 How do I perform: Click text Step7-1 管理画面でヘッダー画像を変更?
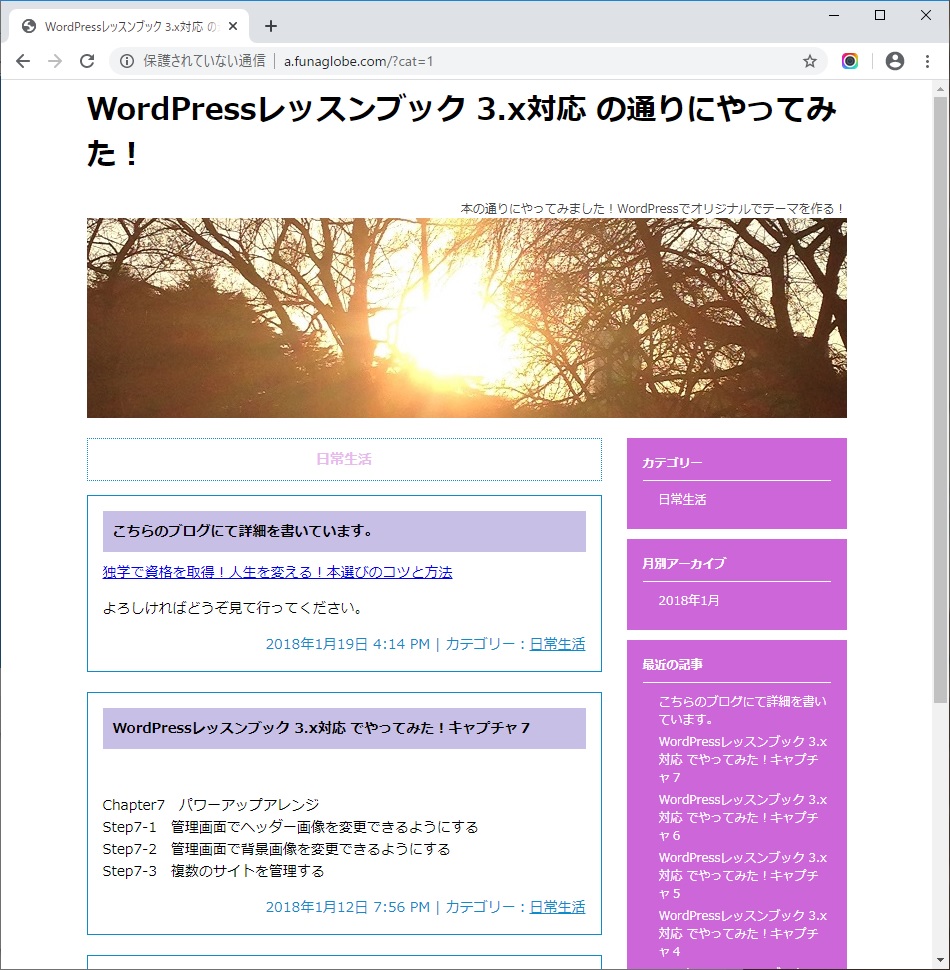click(291, 827)
